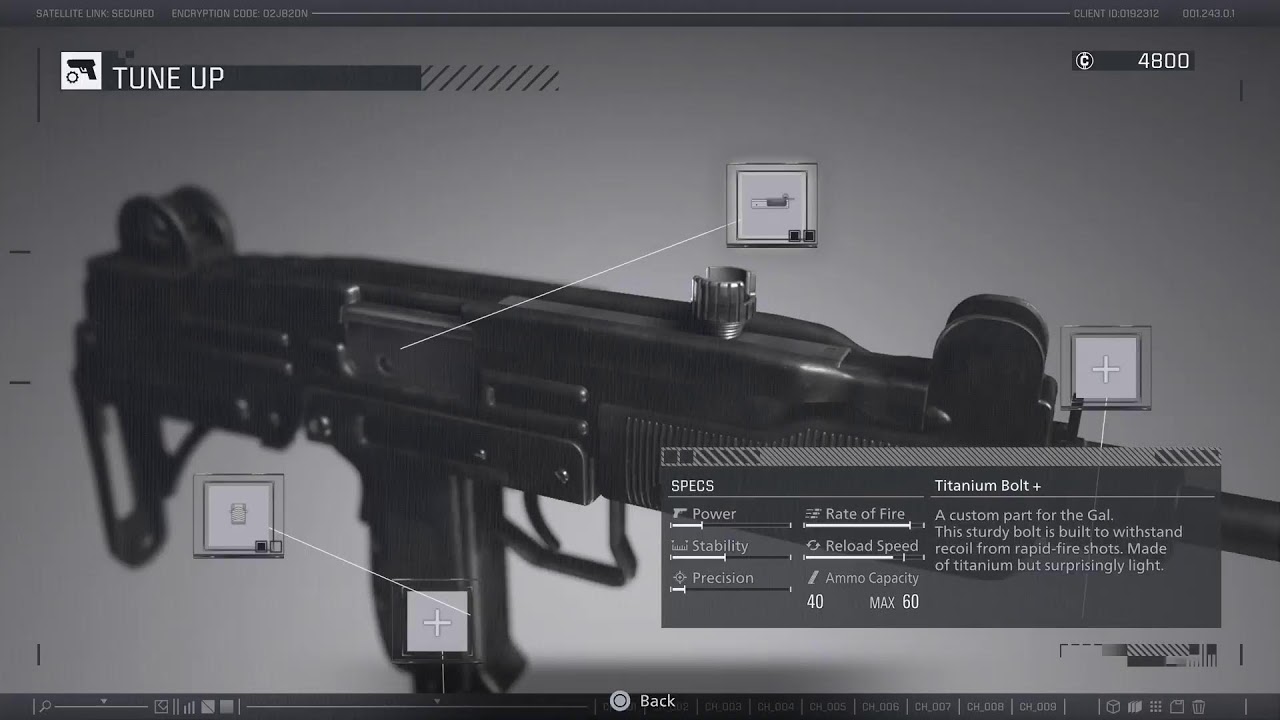Click the Rate of Fire icon
1280x720 pixels.
point(813,514)
